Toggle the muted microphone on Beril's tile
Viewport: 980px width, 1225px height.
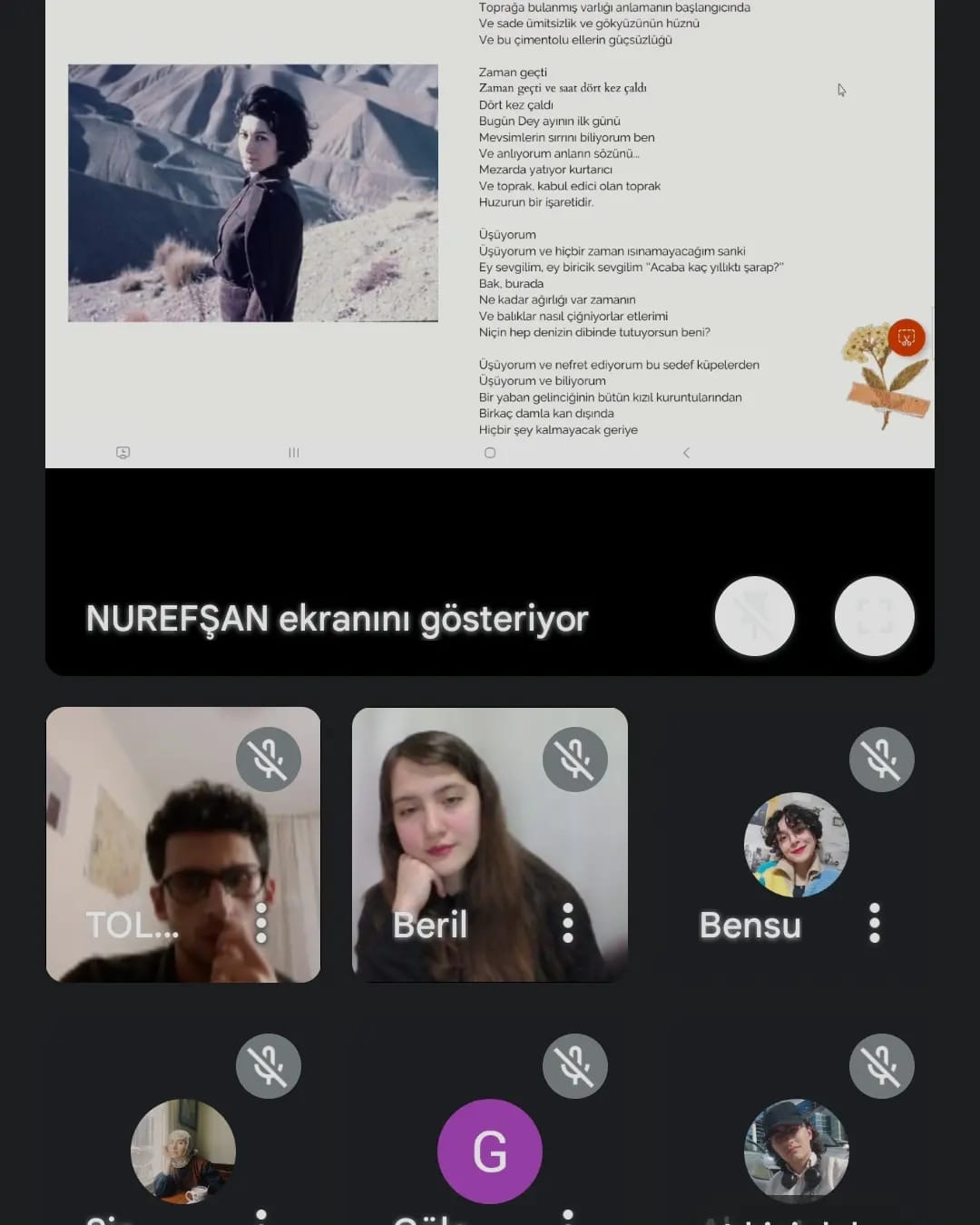click(x=574, y=759)
